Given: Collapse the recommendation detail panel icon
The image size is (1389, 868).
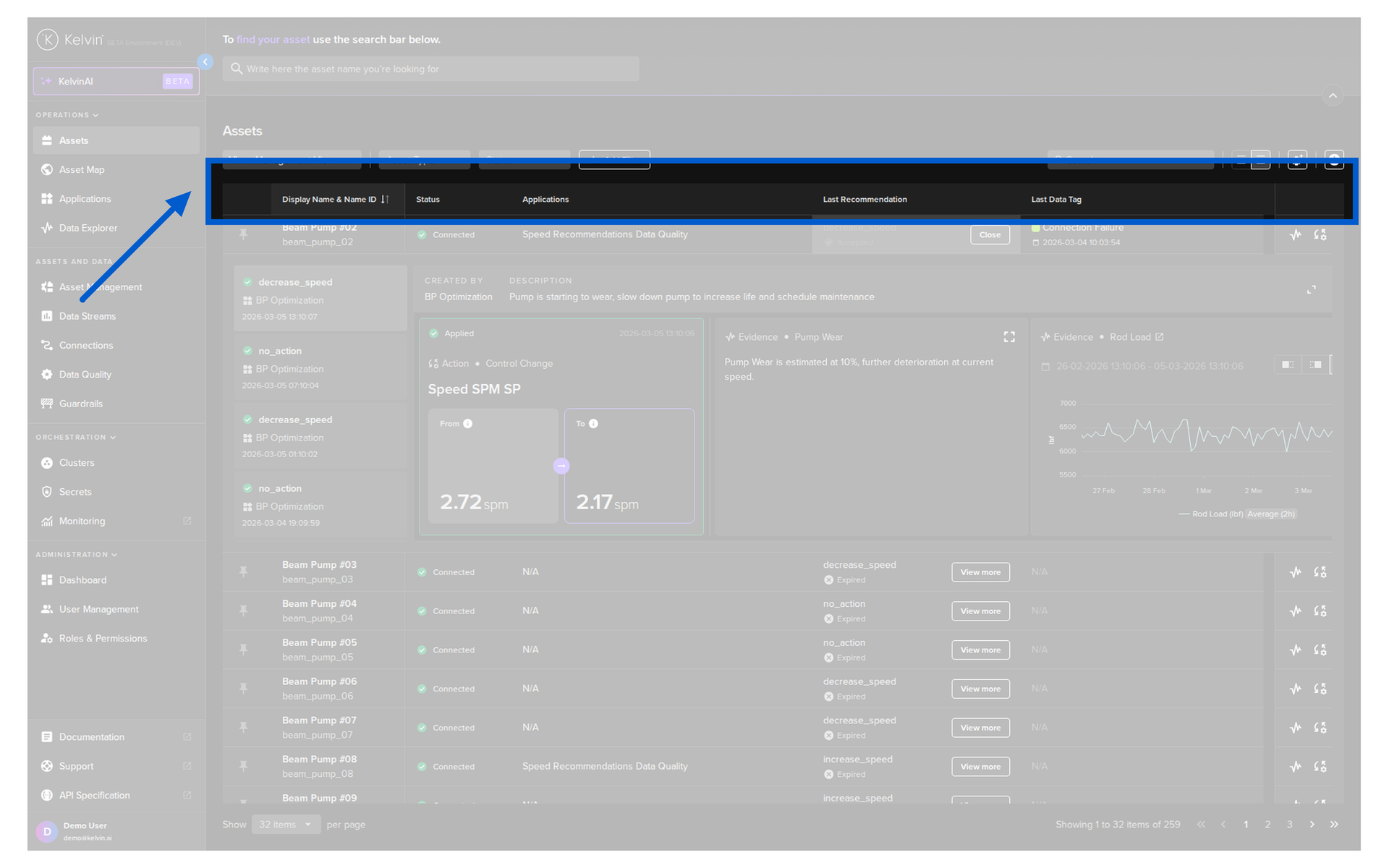Looking at the screenshot, I should [x=1312, y=289].
